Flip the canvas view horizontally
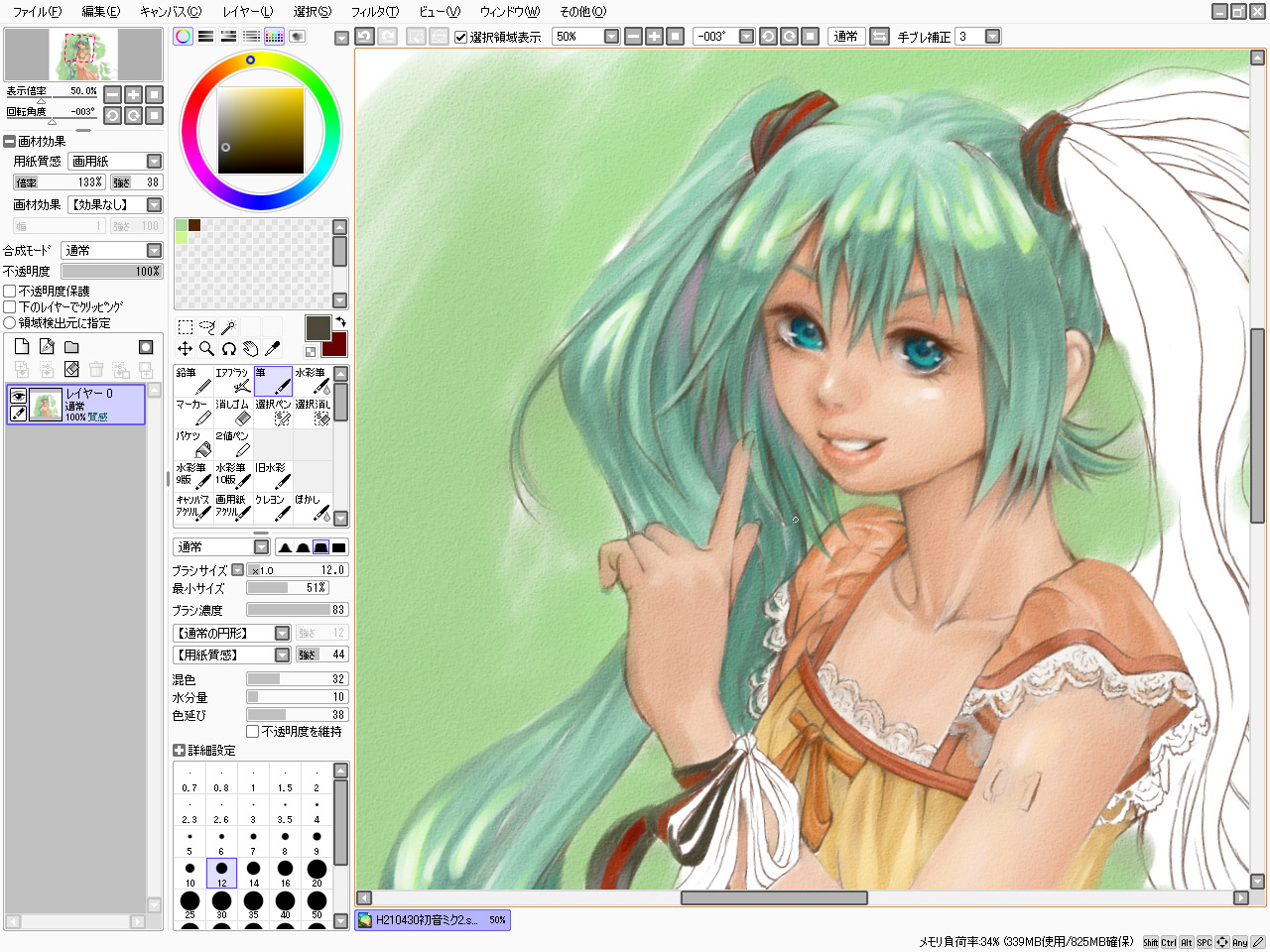Screen dimensions: 1270x952 (x=879, y=36)
